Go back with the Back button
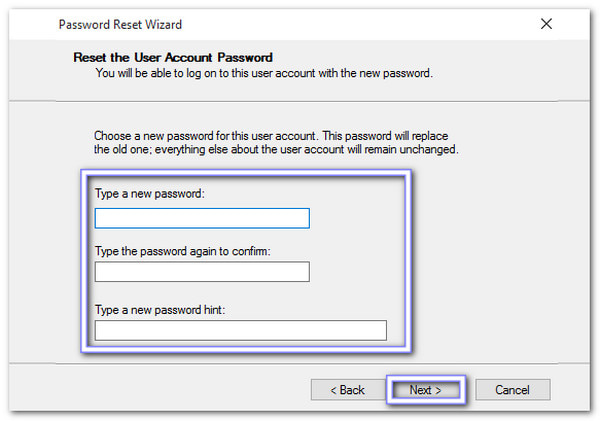Viewport: 600px width, 421px height. click(345, 389)
